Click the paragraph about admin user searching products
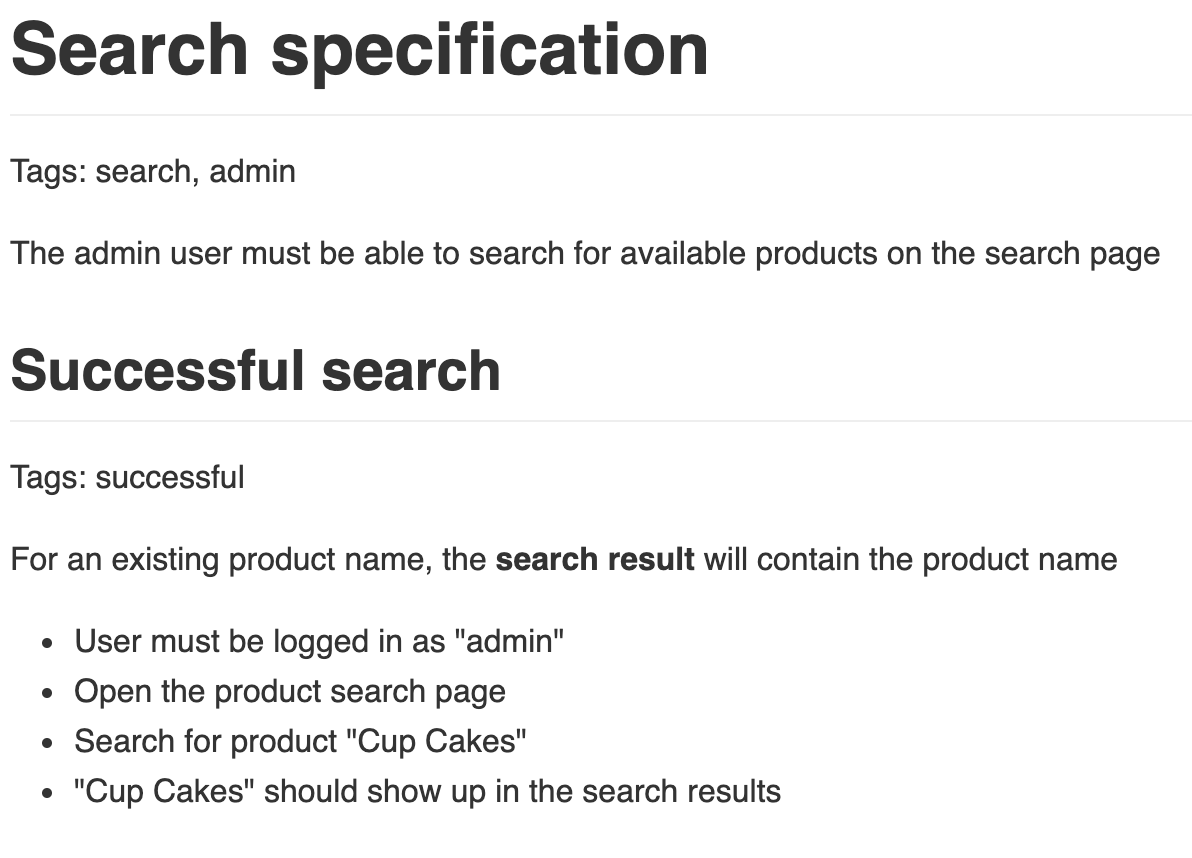 pyautogui.click(x=585, y=253)
